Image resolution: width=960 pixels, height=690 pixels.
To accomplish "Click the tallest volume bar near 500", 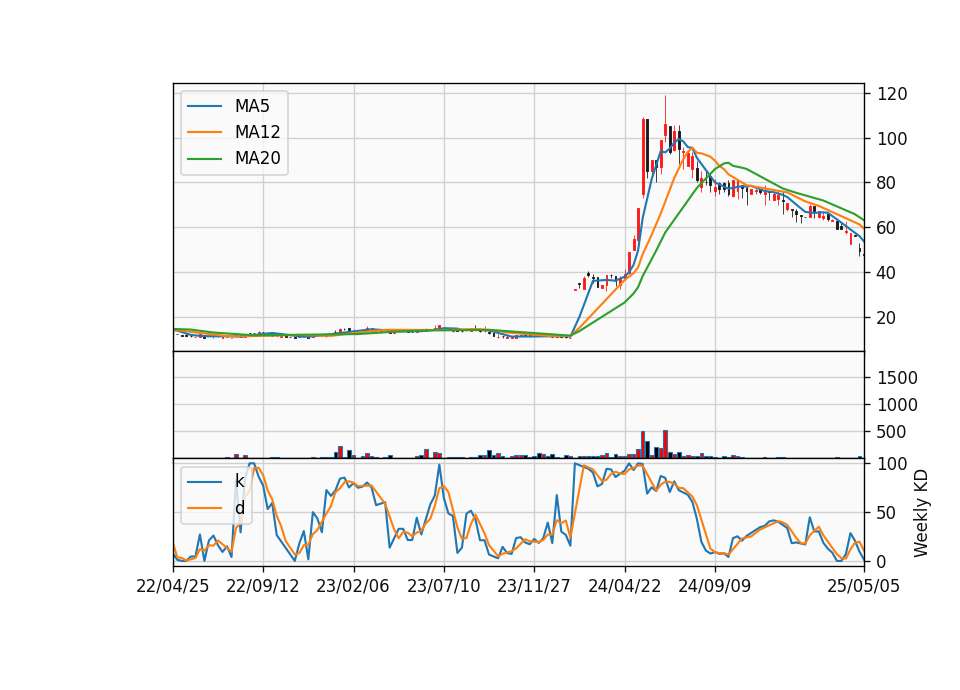I will [x=666, y=444].
